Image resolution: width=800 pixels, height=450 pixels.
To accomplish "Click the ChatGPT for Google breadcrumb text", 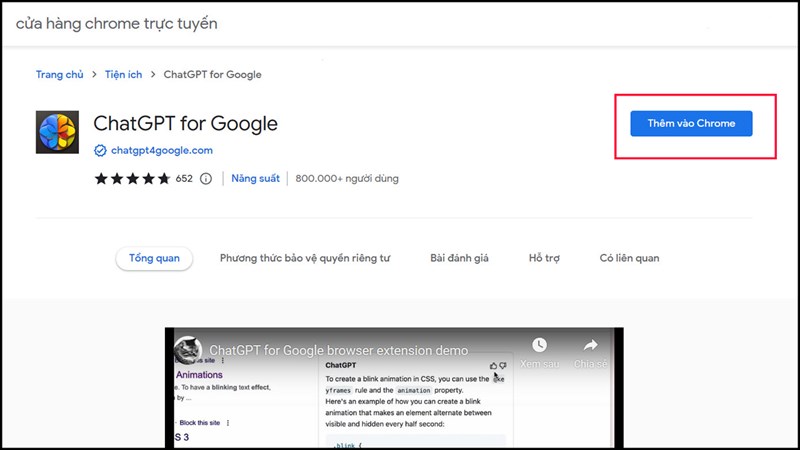I will click(212, 74).
